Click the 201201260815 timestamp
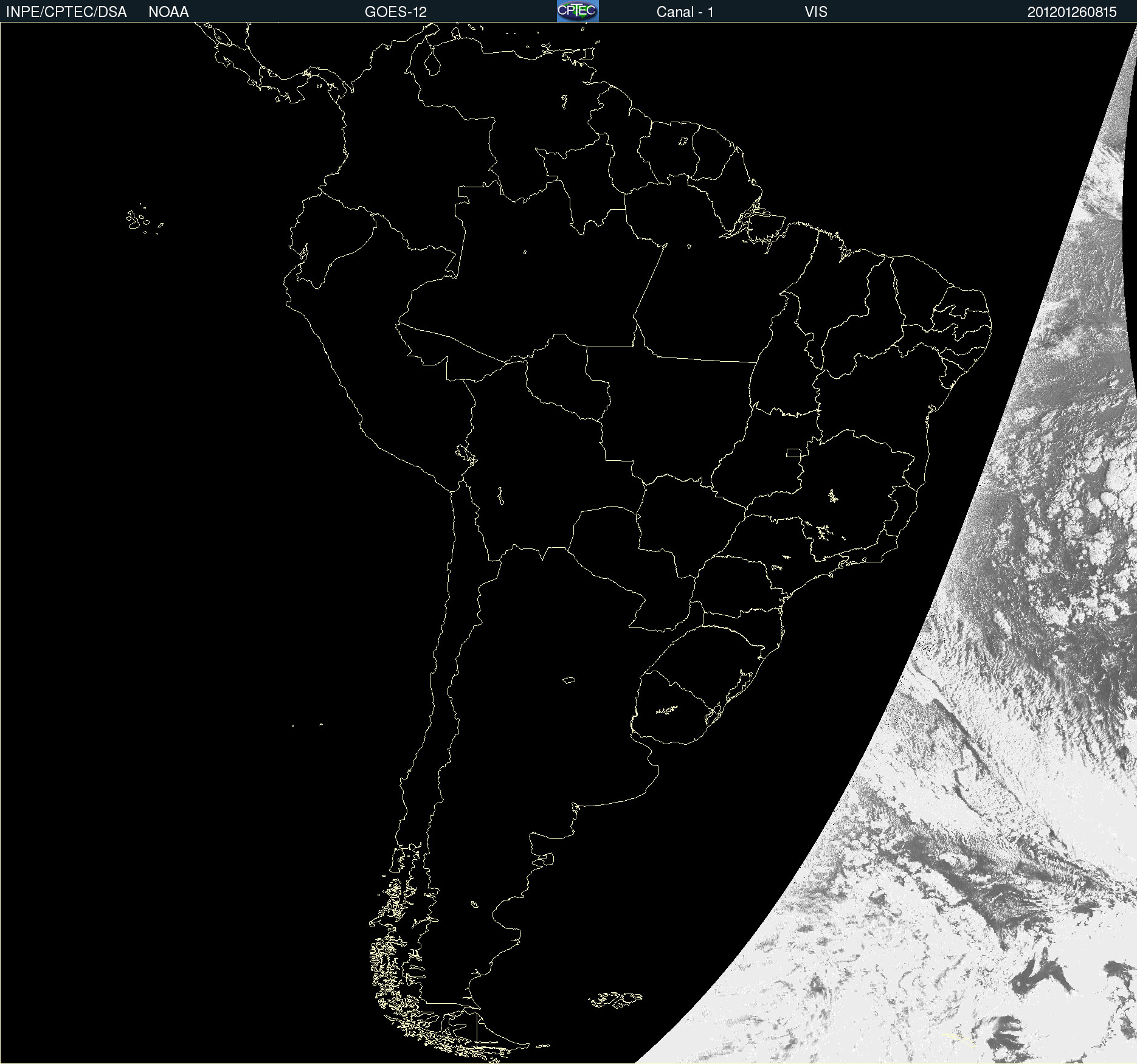 pyautogui.click(x=1072, y=12)
